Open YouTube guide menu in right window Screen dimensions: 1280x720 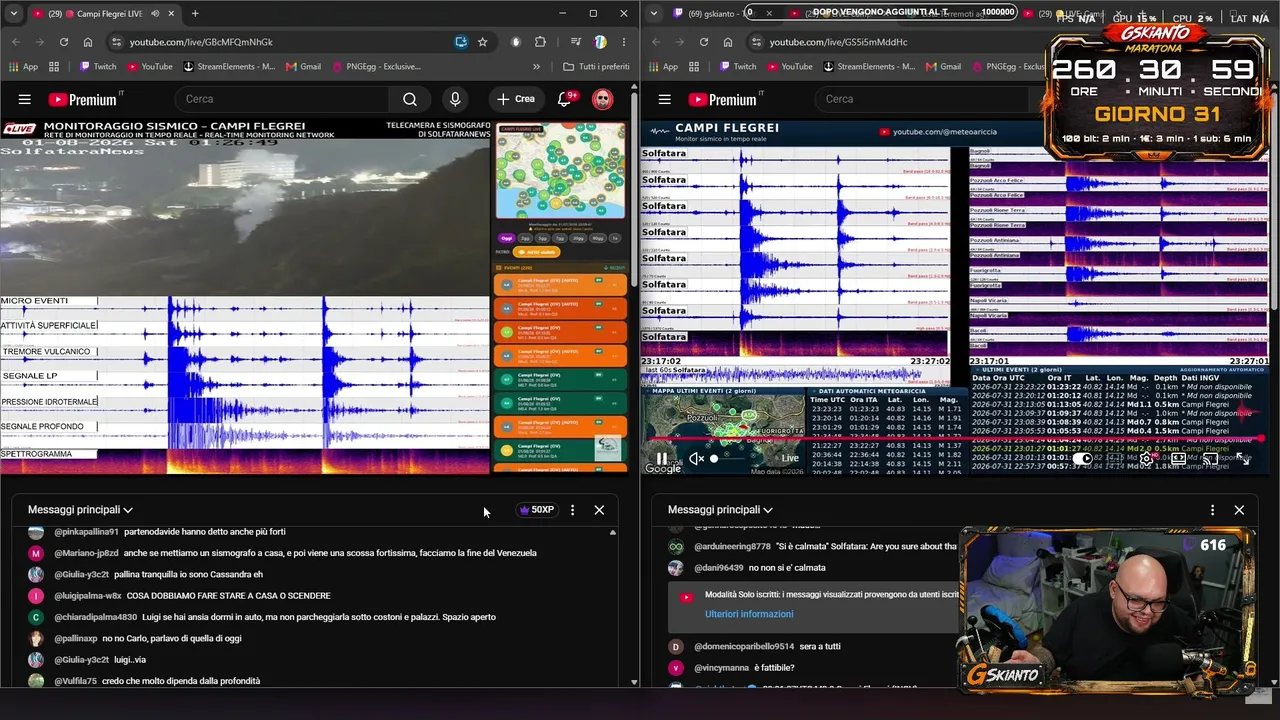(x=665, y=99)
